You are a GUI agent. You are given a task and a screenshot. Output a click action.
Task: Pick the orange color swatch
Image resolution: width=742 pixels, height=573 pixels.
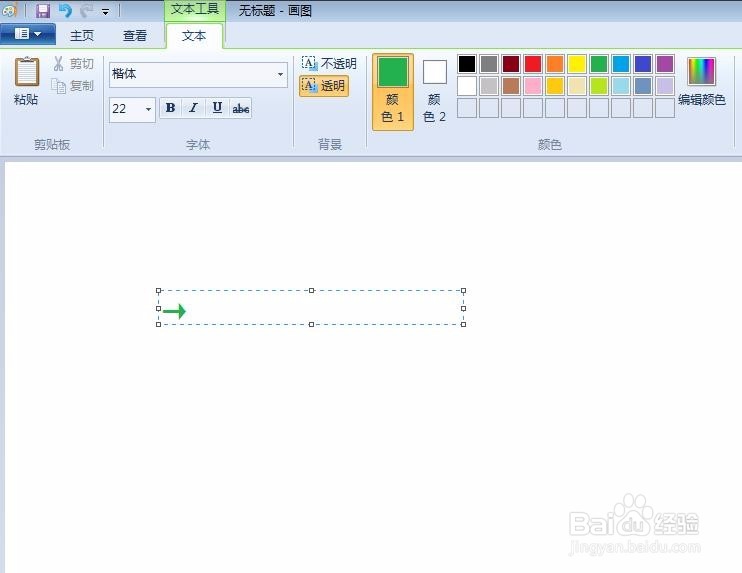[555, 64]
